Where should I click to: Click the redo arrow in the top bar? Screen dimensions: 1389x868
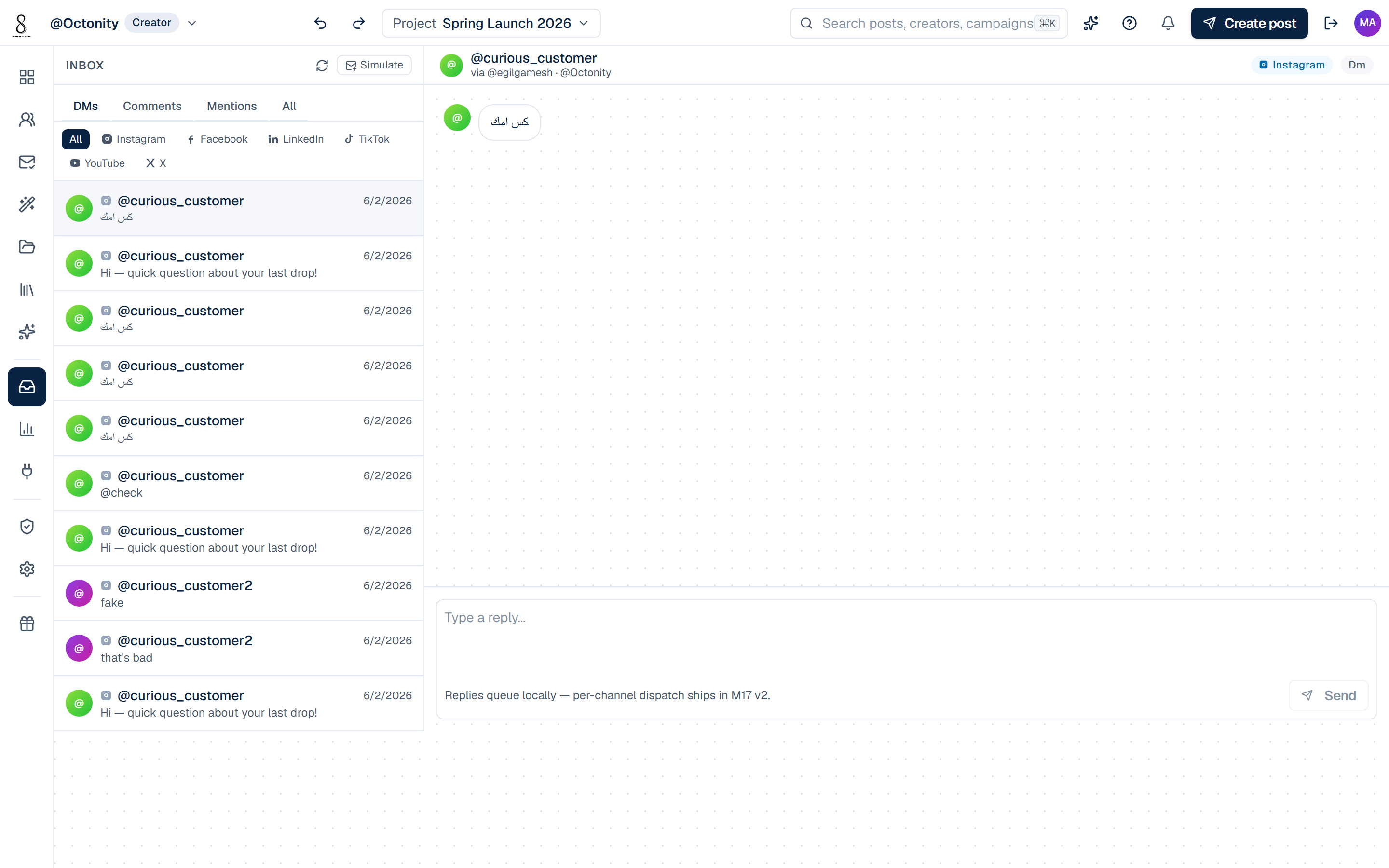click(359, 23)
